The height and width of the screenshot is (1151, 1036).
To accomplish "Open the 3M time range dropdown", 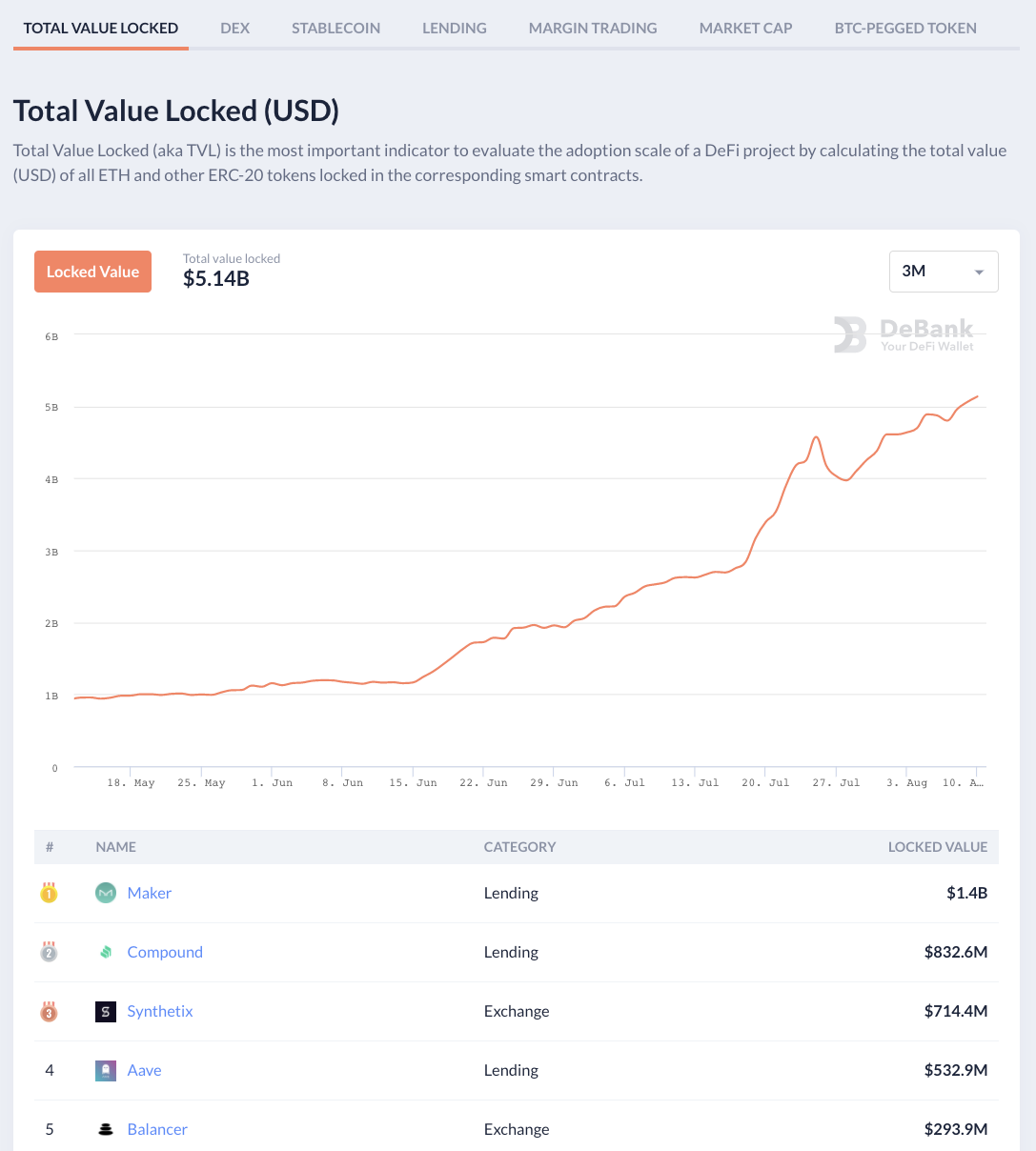I will (x=944, y=272).
